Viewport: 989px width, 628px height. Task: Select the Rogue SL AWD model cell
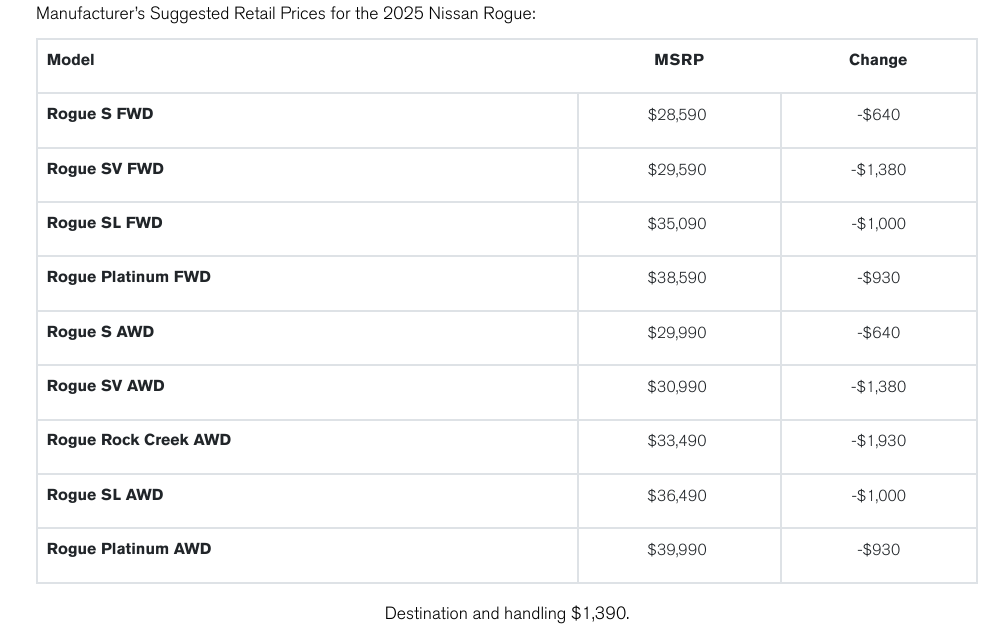click(x=105, y=495)
